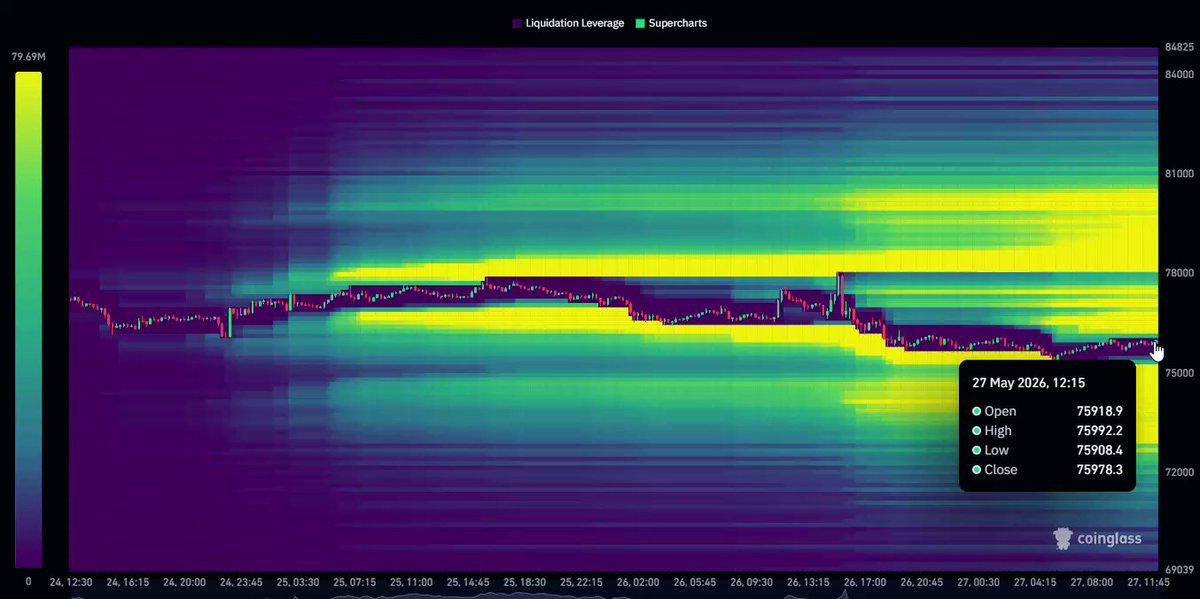The width and height of the screenshot is (1200, 599).
Task: Click the Close value 75978.3
Action: 1100,470
